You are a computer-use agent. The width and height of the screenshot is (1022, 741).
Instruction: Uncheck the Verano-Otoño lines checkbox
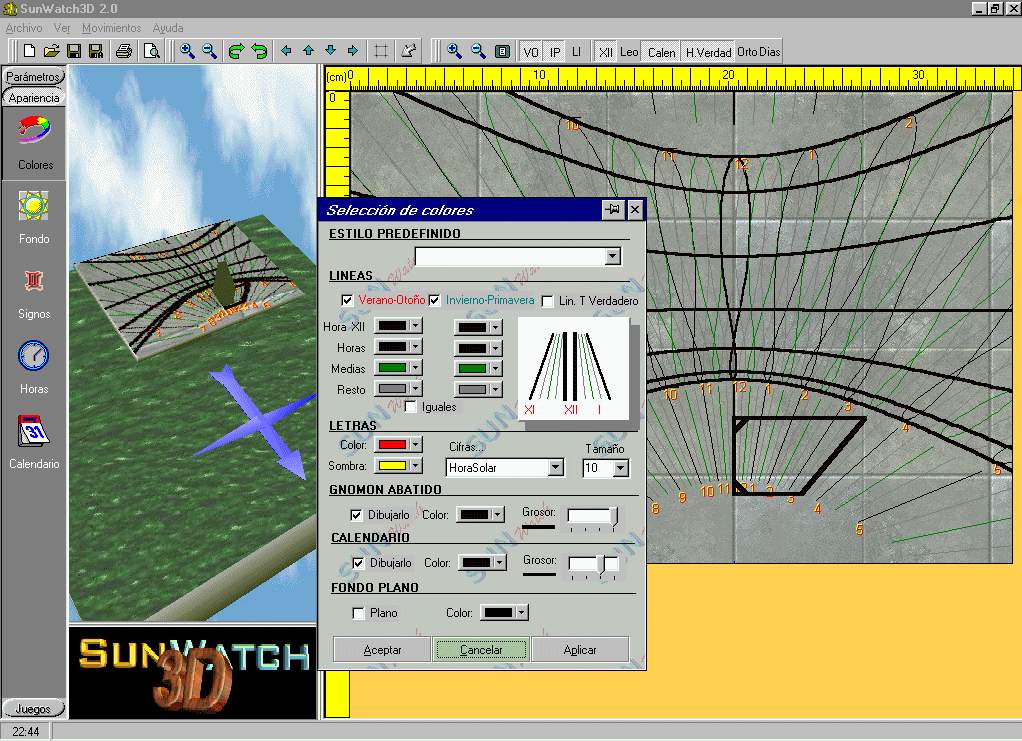pyautogui.click(x=347, y=301)
